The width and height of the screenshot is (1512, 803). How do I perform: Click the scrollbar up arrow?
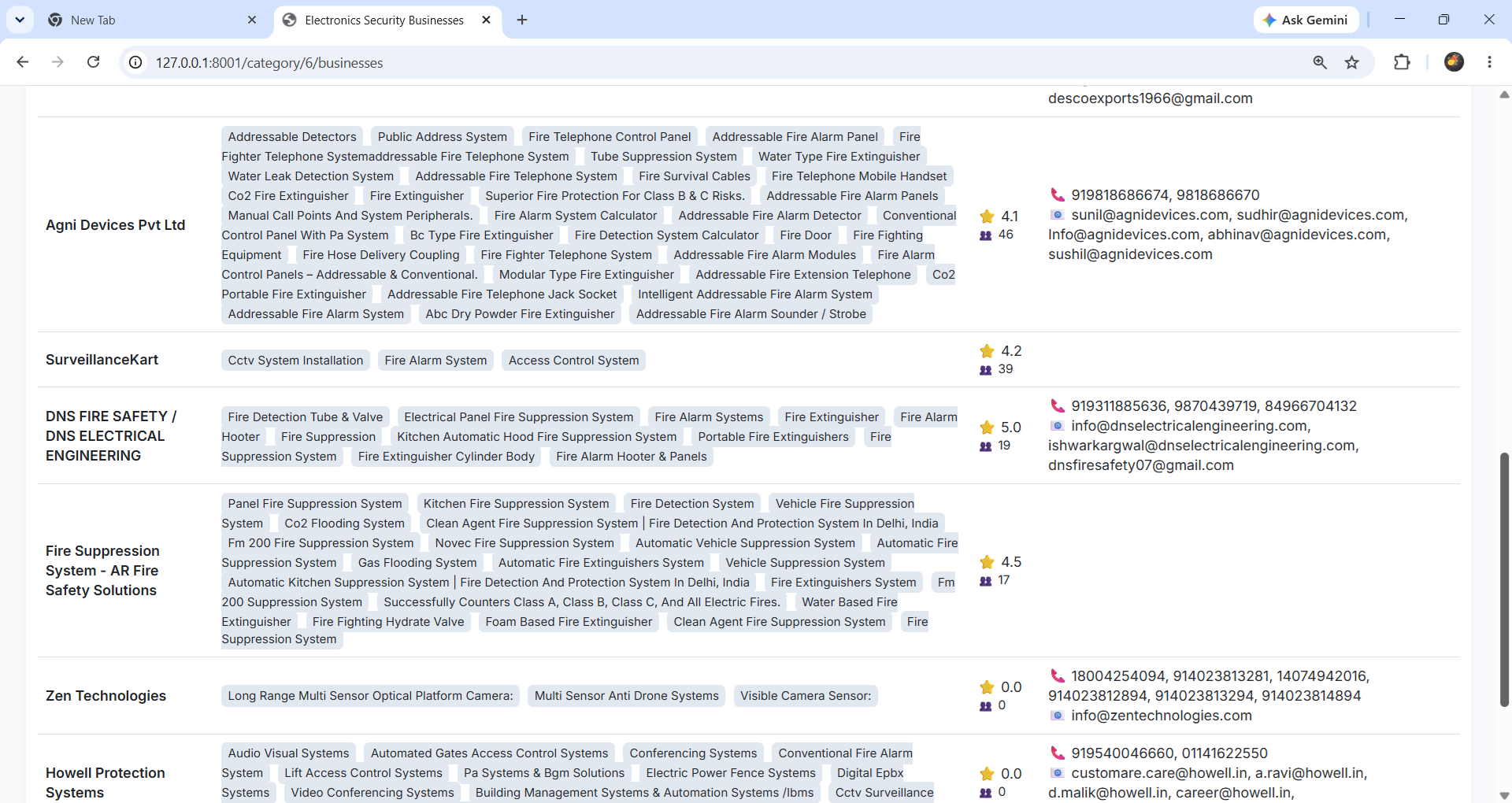[x=1504, y=94]
